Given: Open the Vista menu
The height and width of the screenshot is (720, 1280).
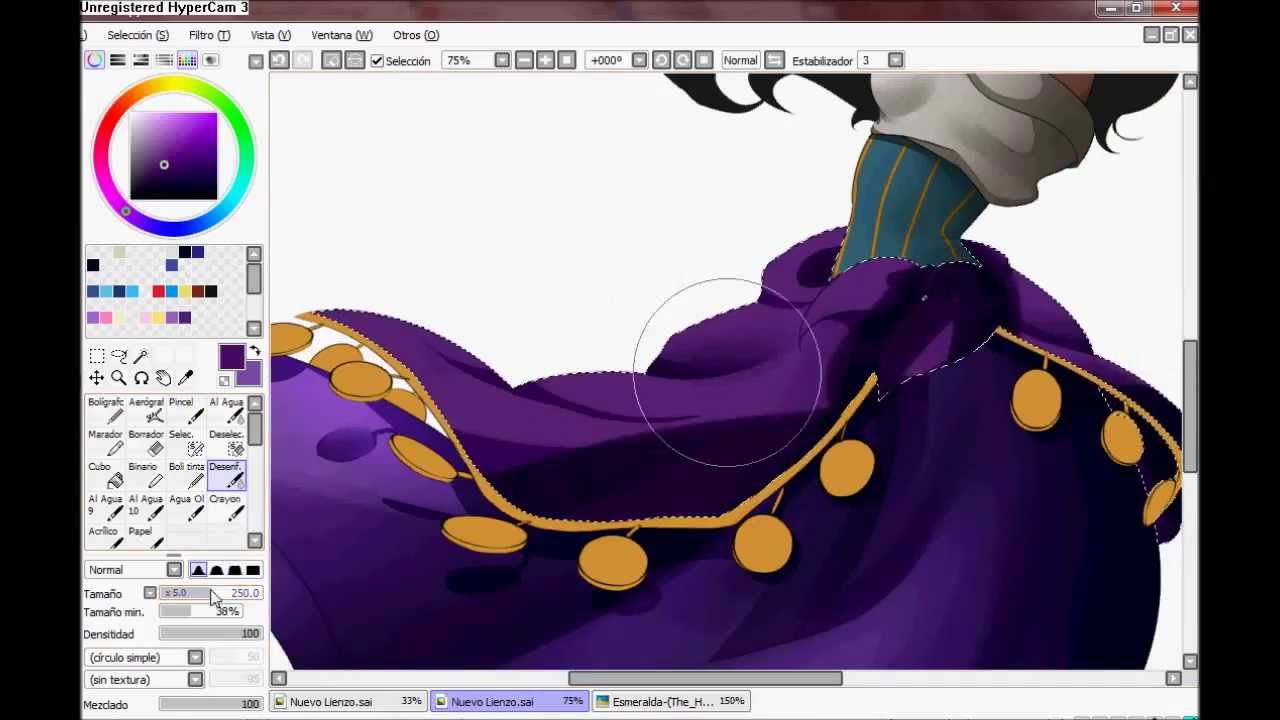Looking at the screenshot, I should pyautogui.click(x=270, y=35).
